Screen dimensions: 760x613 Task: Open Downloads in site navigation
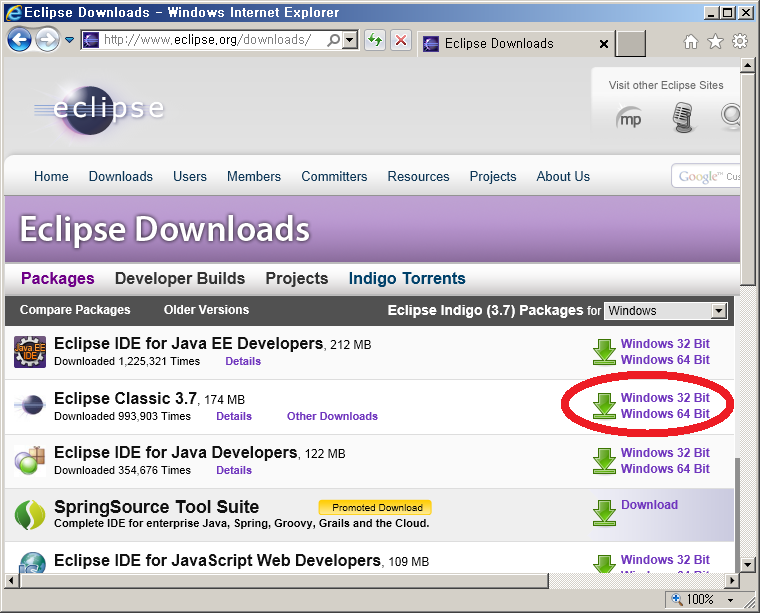121,176
